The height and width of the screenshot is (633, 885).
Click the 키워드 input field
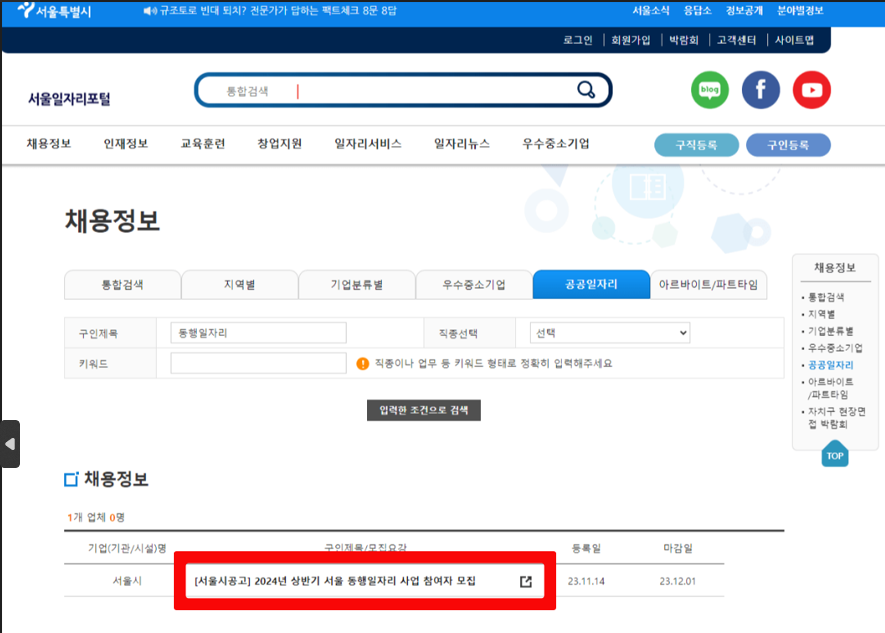coord(259,363)
